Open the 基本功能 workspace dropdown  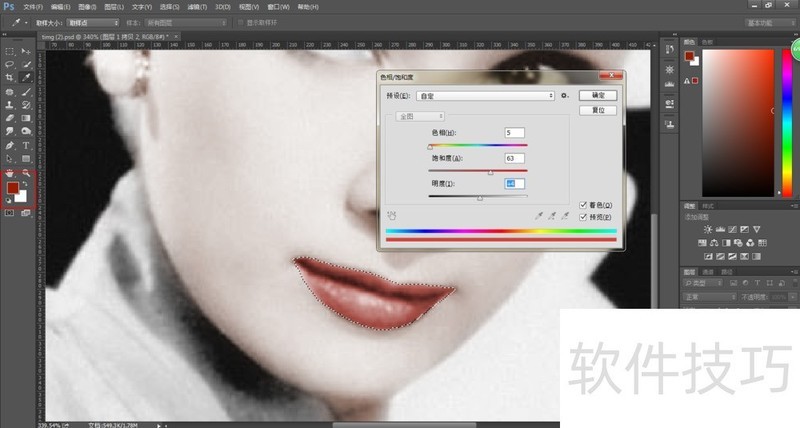[x=768, y=21]
